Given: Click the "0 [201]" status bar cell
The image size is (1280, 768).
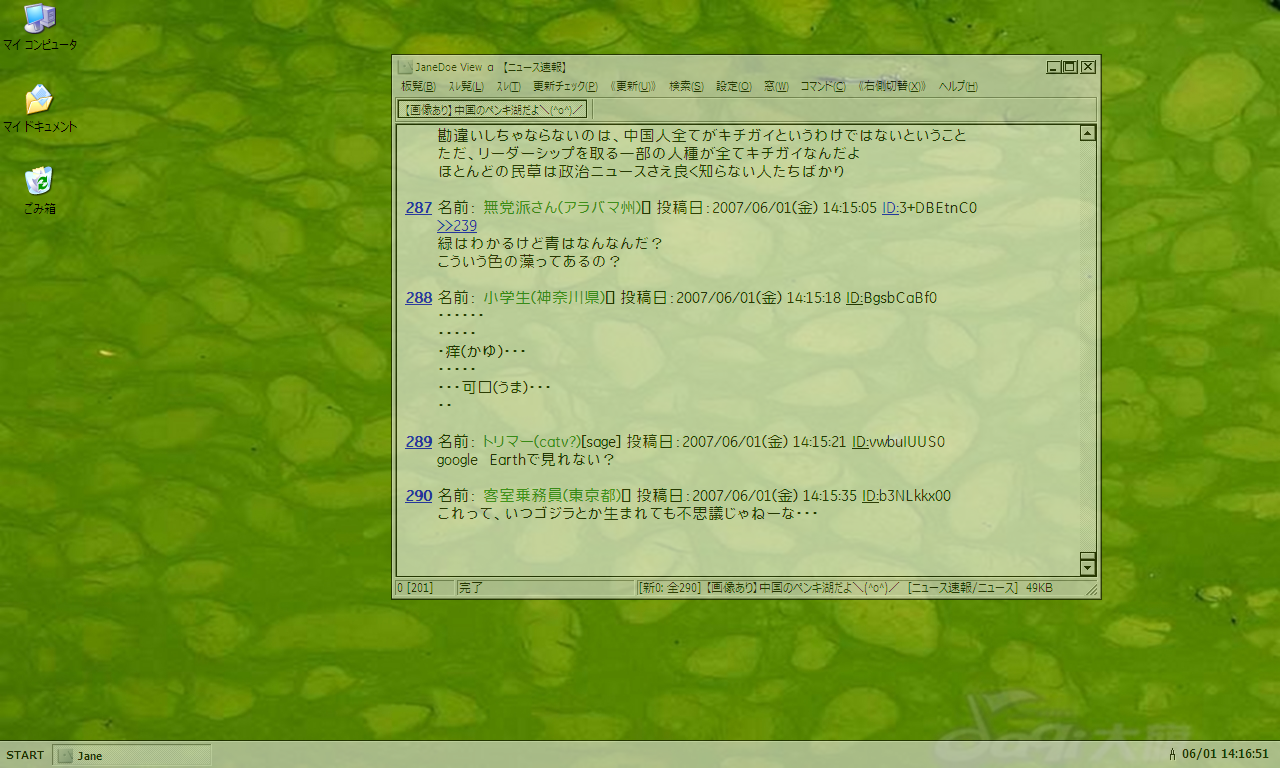Looking at the screenshot, I should coord(424,588).
